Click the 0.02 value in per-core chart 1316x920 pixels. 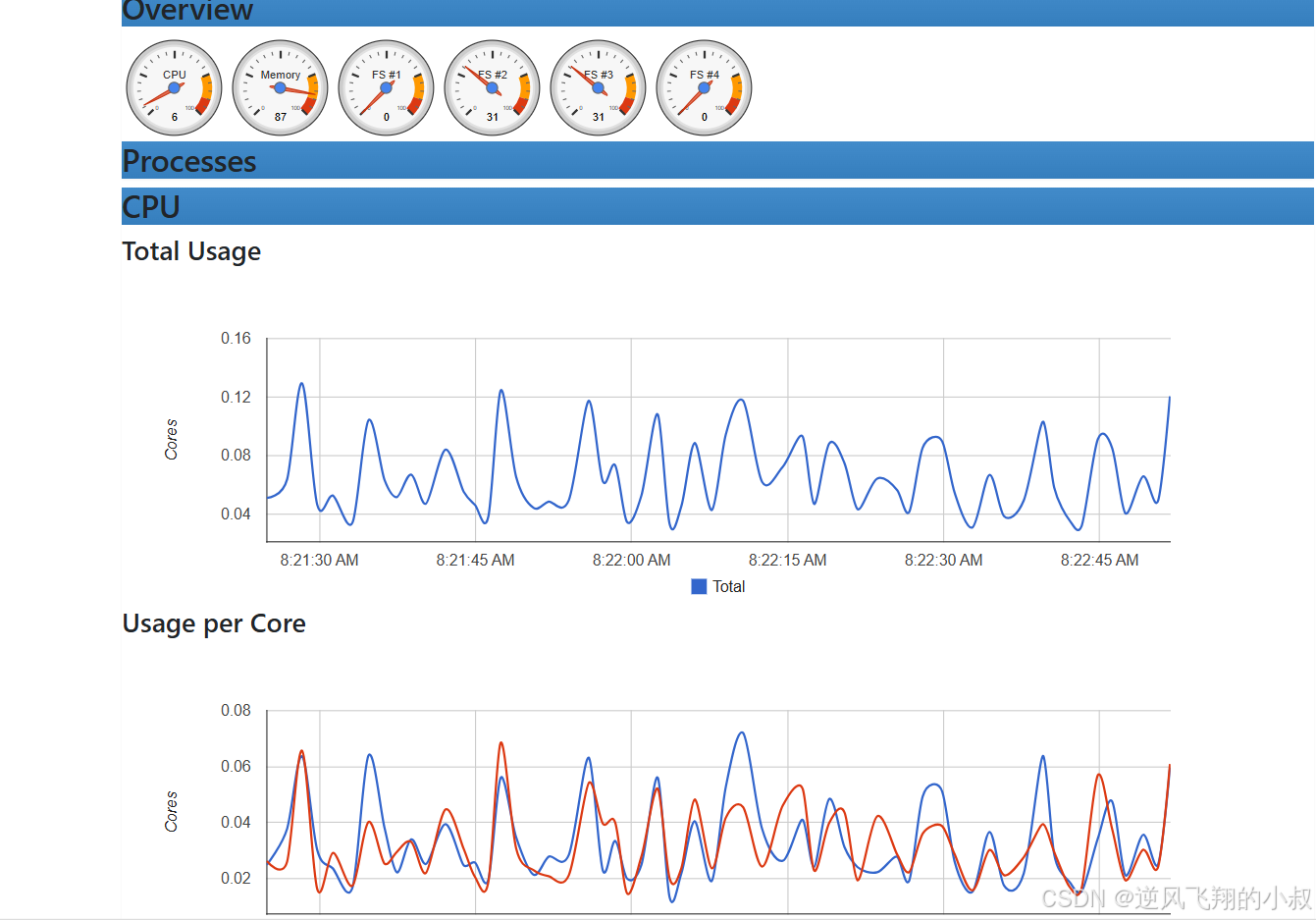[236, 879]
